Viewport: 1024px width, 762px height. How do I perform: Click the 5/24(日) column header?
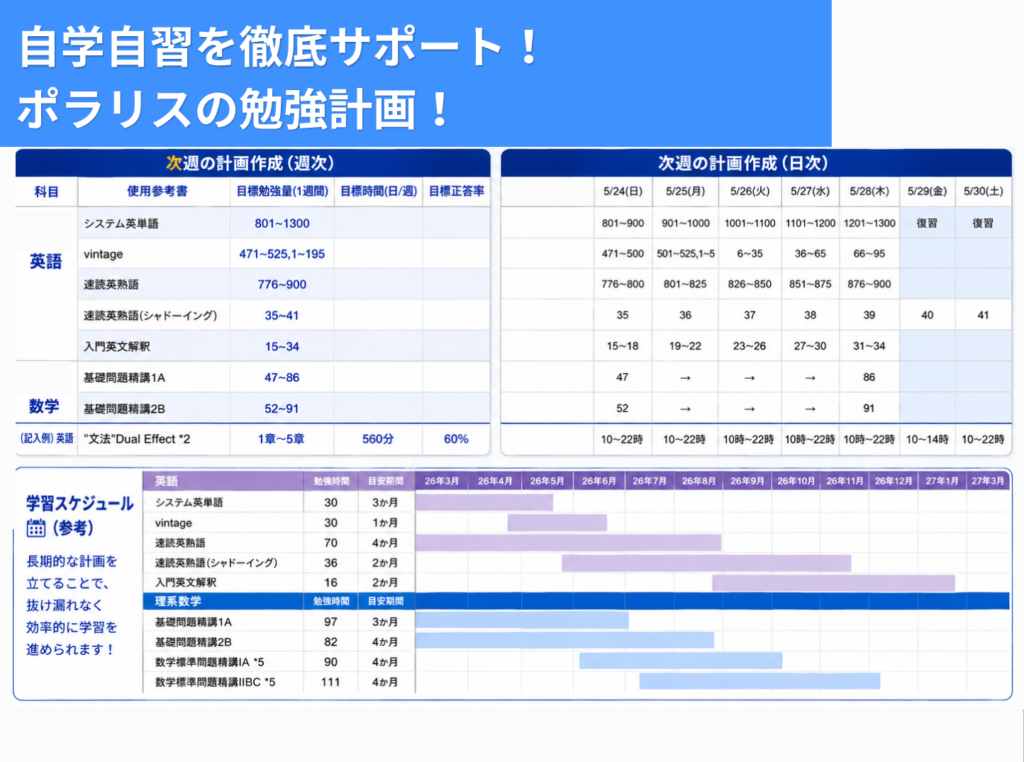point(622,191)
